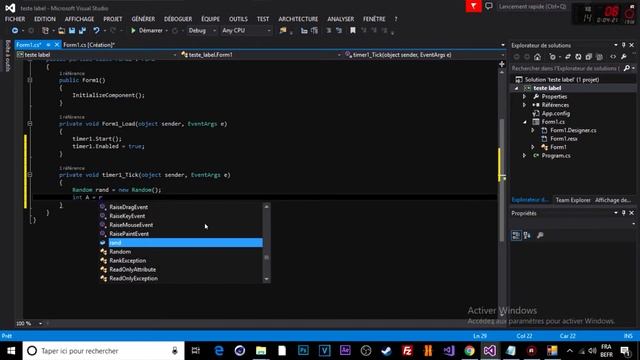
Task: Click the Démarrer start button
Action: click(x=147, y=31)
